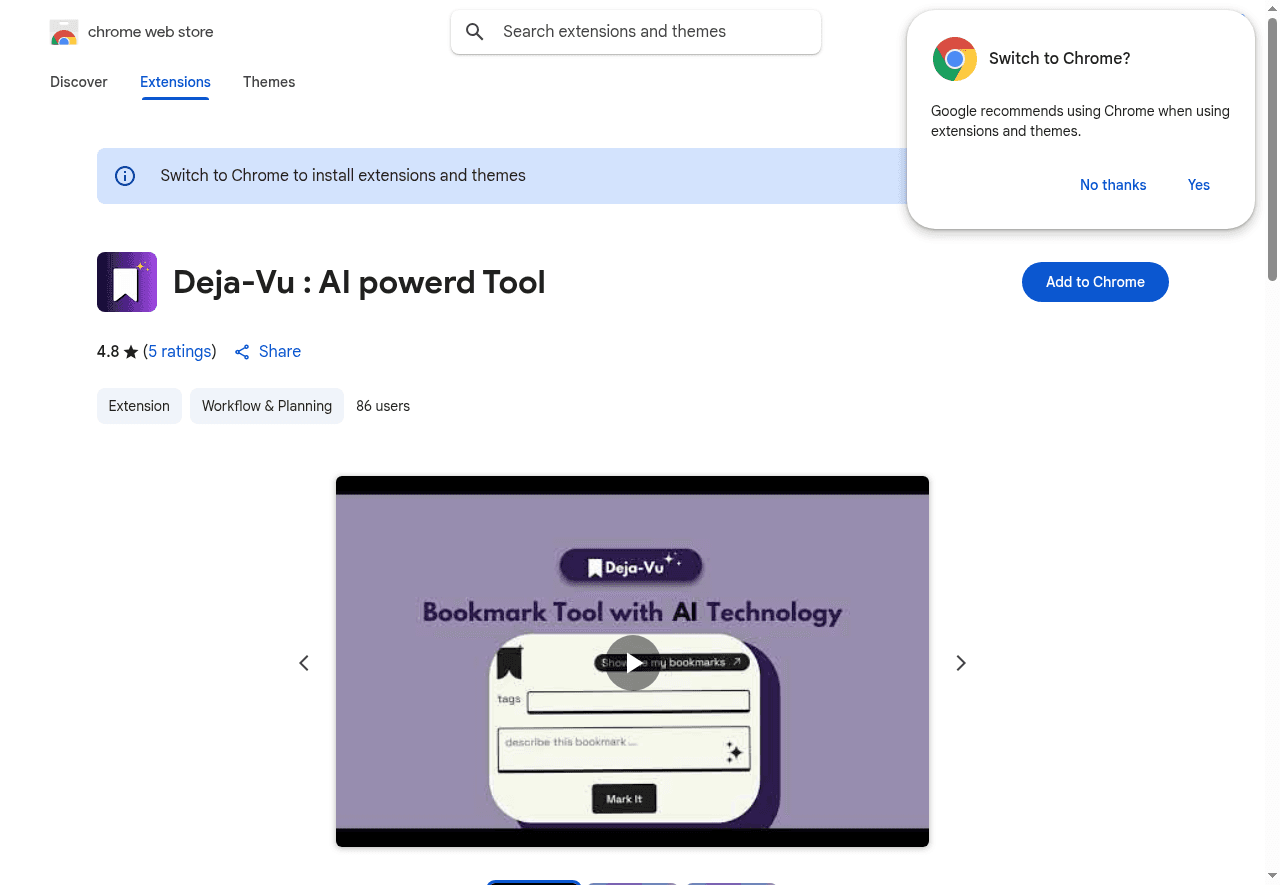1280x885 pixels.
Task: Click the Workflow & Planning category chip
Action: coord(267,406)
